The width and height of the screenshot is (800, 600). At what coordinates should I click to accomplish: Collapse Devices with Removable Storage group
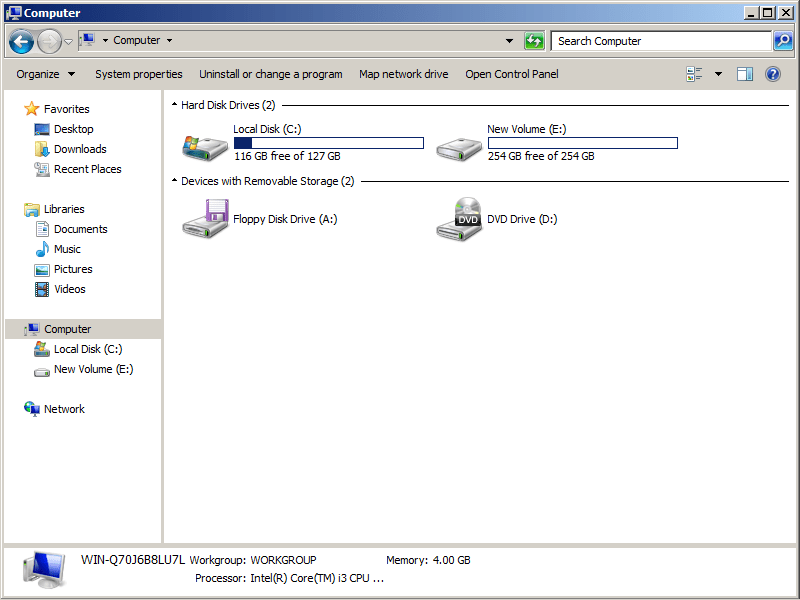(174, 181)
